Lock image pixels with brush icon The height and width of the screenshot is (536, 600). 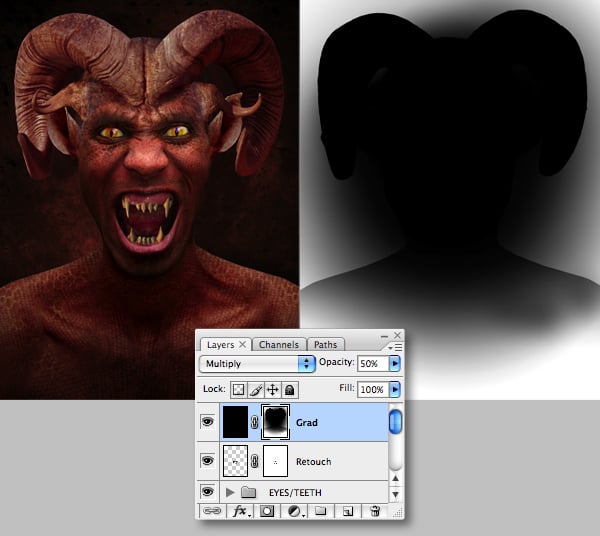coord(256,389)
